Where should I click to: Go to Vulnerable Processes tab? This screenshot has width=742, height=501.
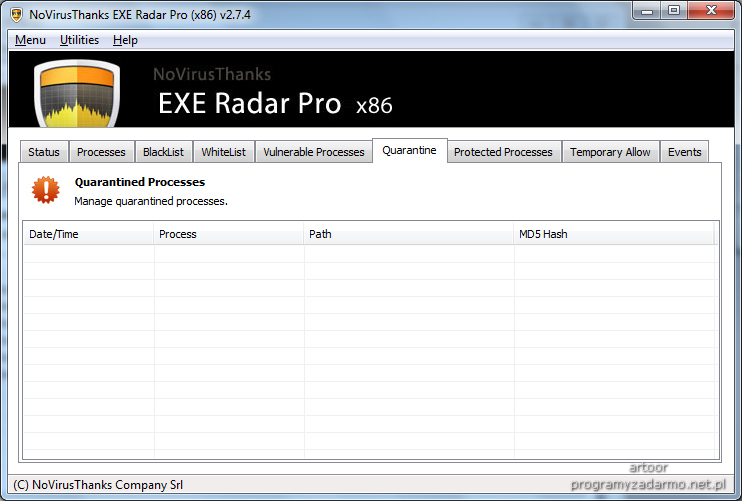314,152
